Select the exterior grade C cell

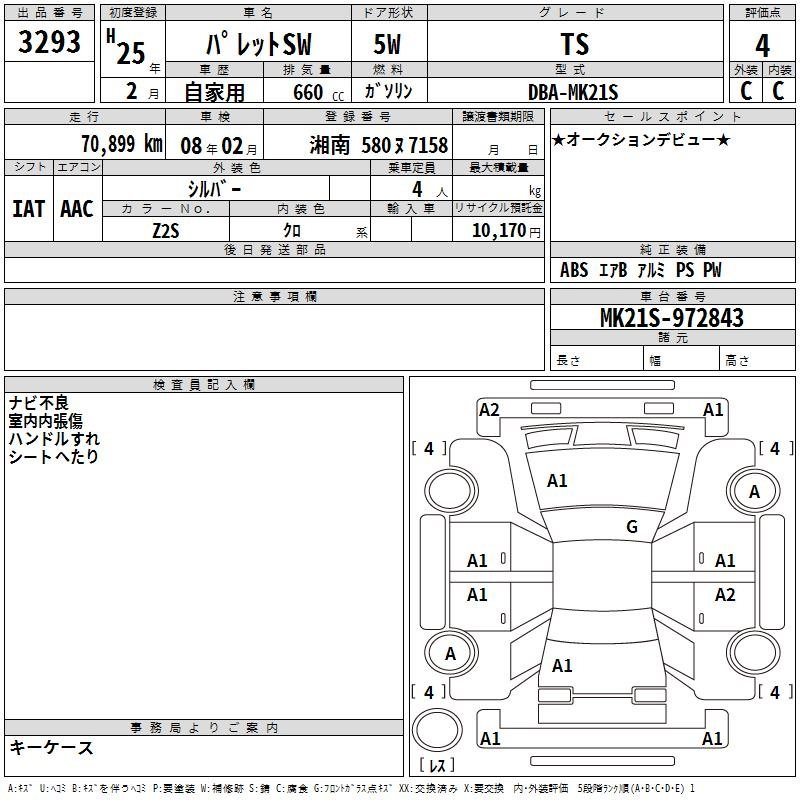pos(746,90)
